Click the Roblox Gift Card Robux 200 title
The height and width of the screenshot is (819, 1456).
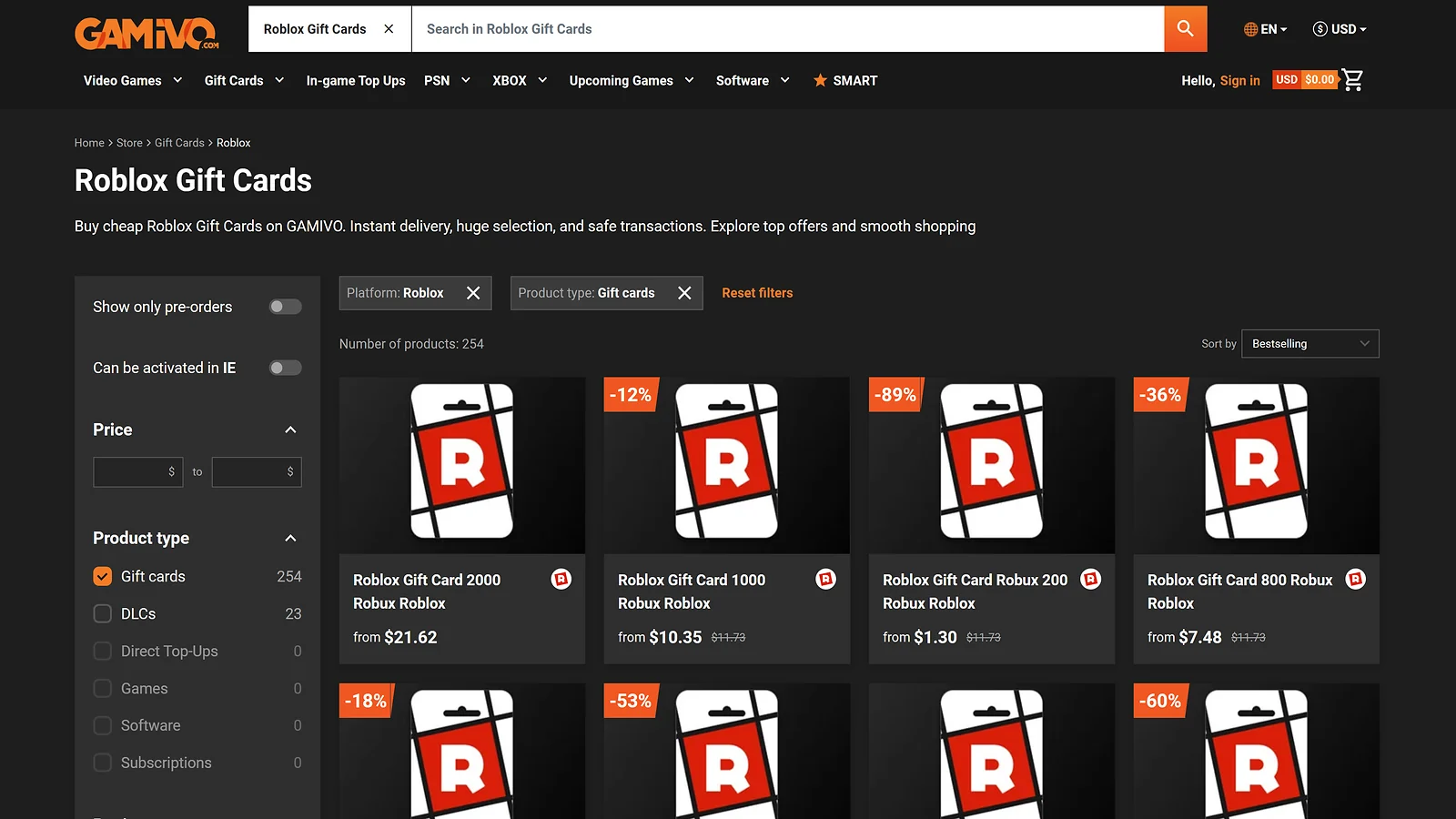click(x=976, y=591)
